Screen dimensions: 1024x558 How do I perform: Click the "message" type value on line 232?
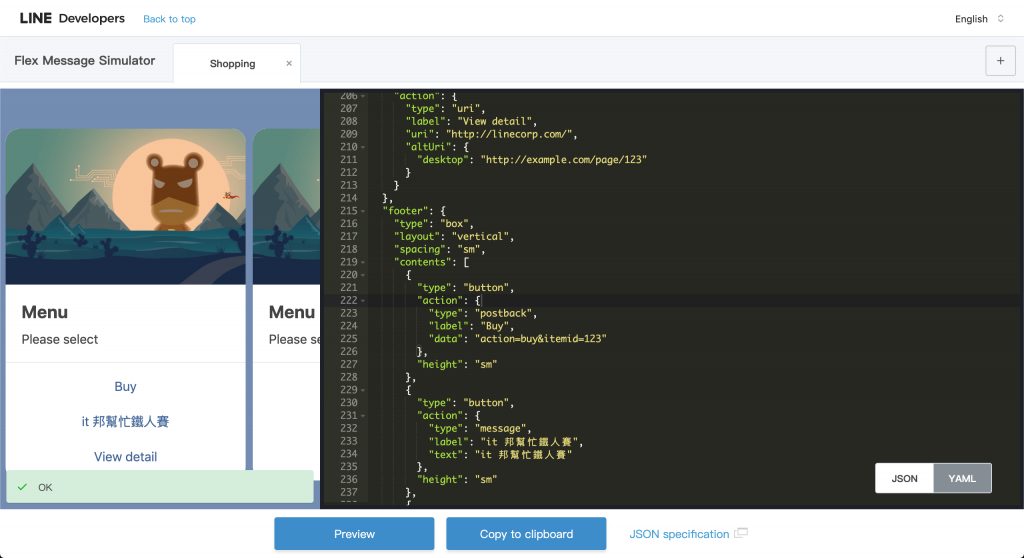coord(500,429)
